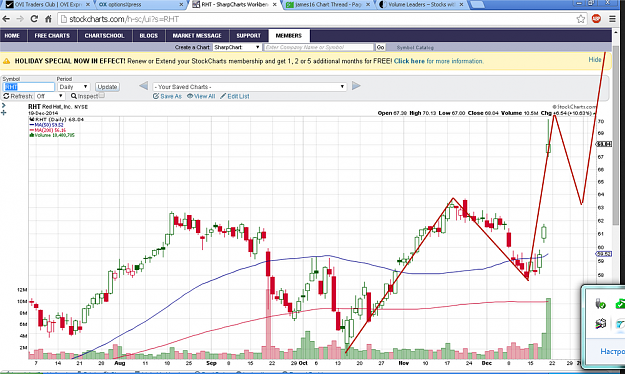Click the blue plus cross icon beside chart

[x=4, y=113]
